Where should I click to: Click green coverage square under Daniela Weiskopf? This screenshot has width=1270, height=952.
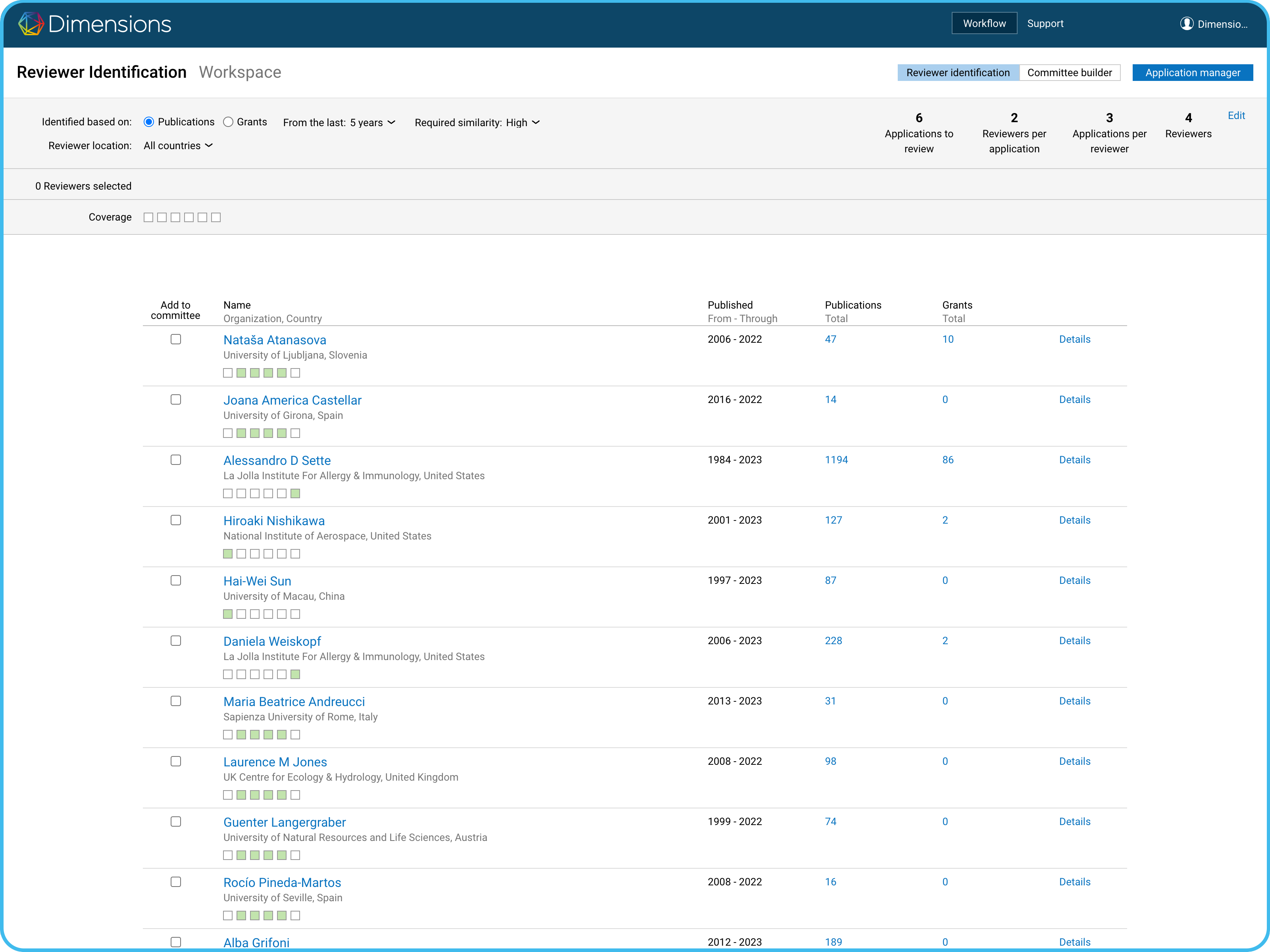tap(295, 674)
